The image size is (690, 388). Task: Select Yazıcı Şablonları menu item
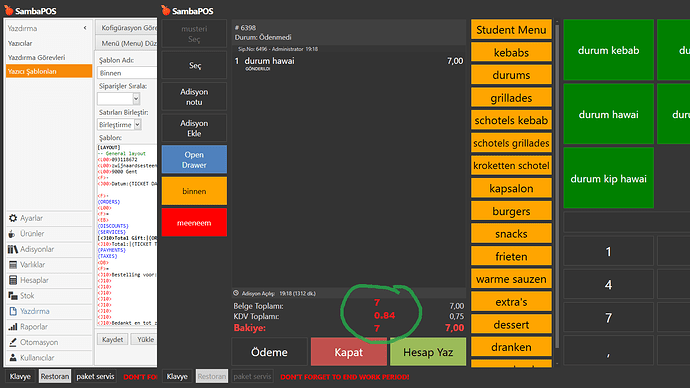49,71
